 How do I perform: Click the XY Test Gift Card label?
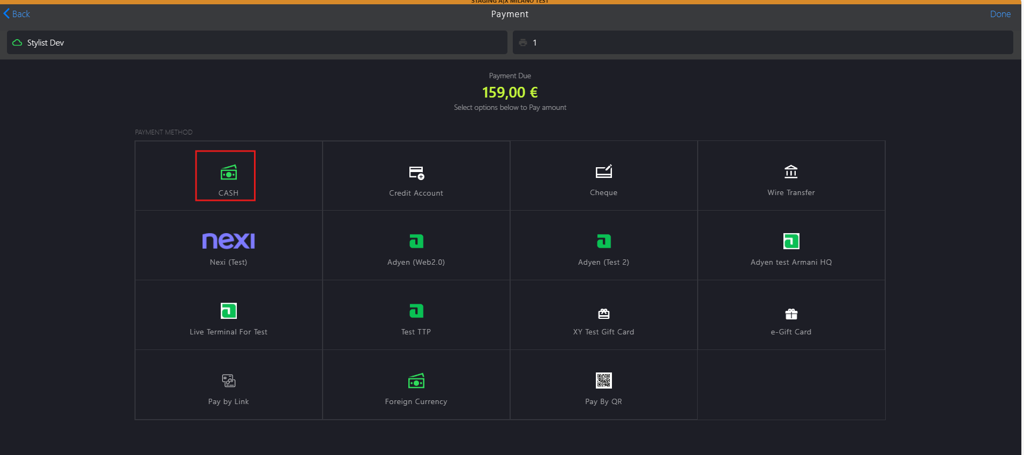603,332
